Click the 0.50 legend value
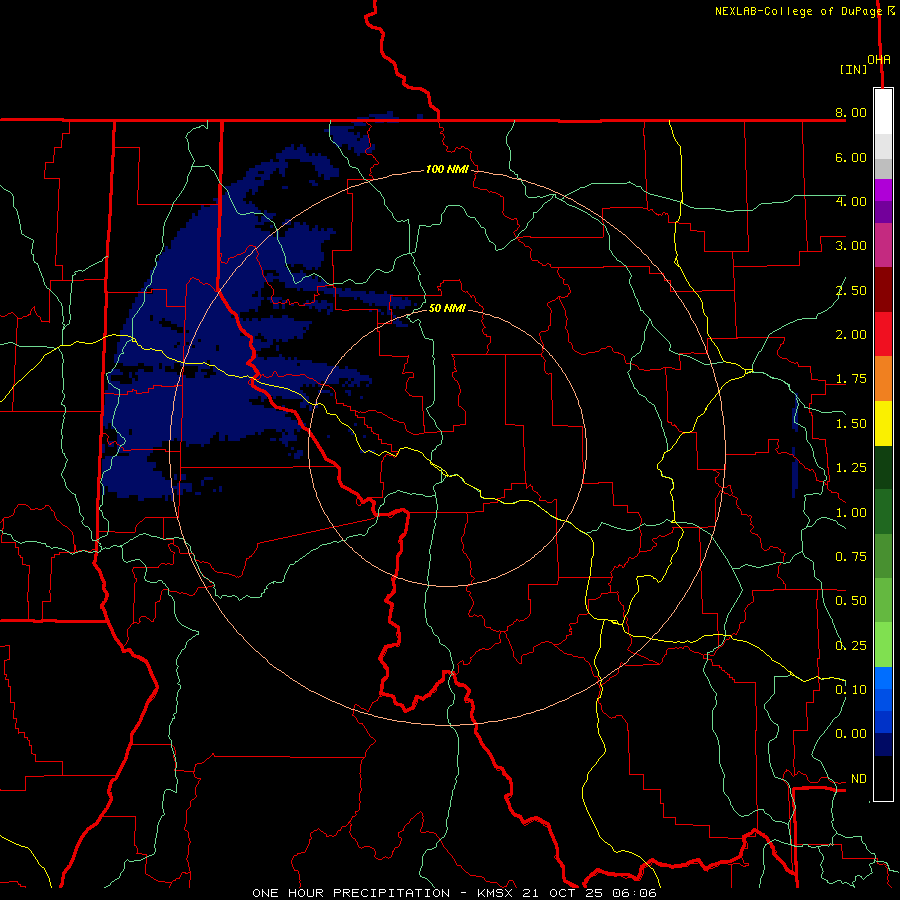The image size is (900, 900). click(851, 601)
